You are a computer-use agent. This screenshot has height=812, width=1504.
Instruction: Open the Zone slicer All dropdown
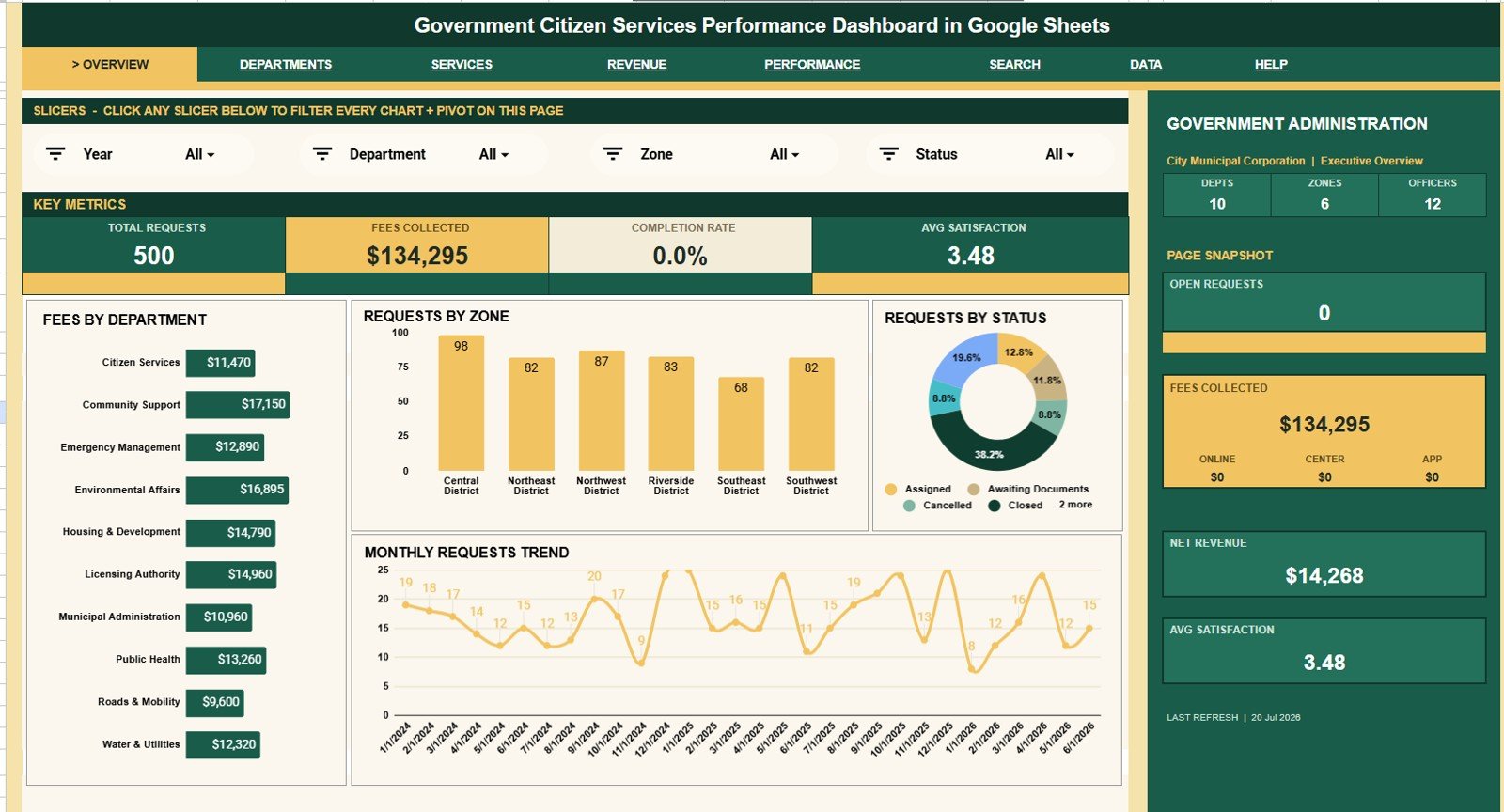784,154
